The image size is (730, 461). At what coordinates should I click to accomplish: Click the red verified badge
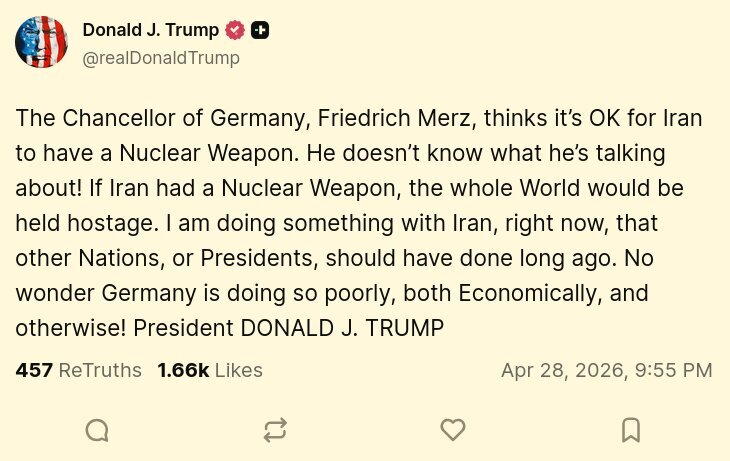pos(235,31)
